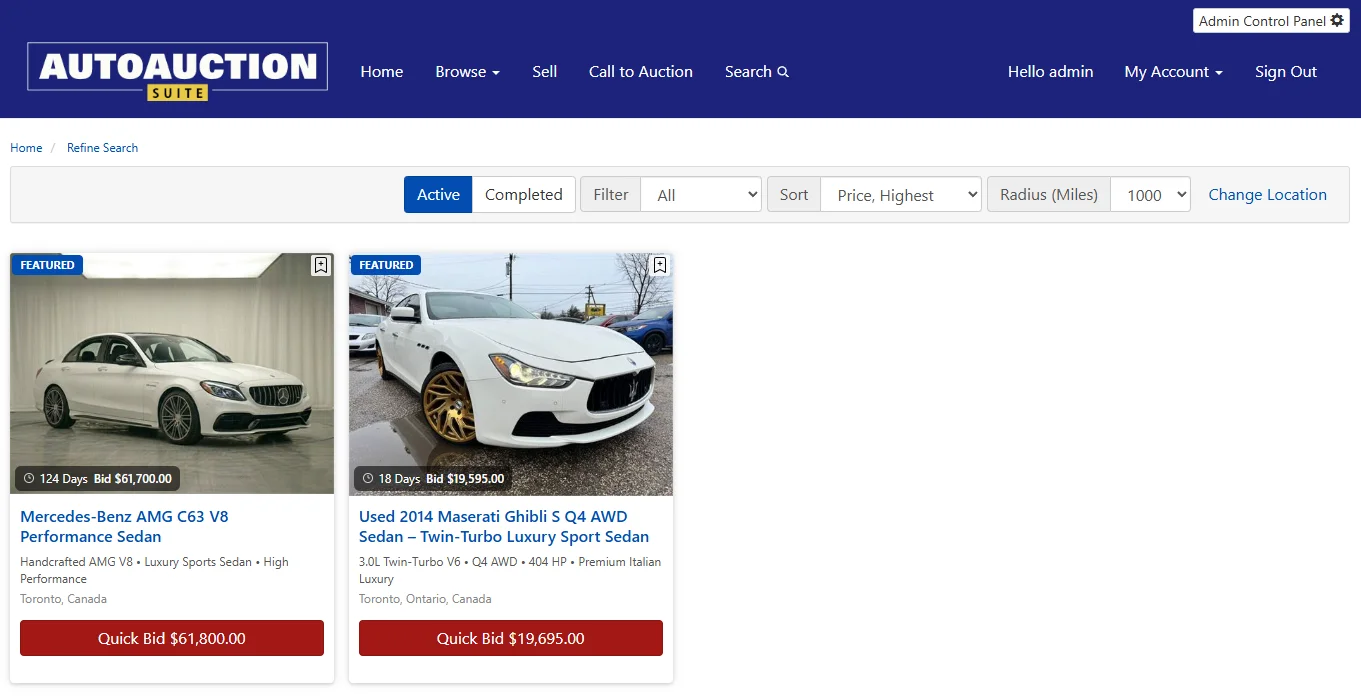1361x696 pixels.
Task: Expand the My Account menu
Action: pyautogui.click(x=1173, y=72)
